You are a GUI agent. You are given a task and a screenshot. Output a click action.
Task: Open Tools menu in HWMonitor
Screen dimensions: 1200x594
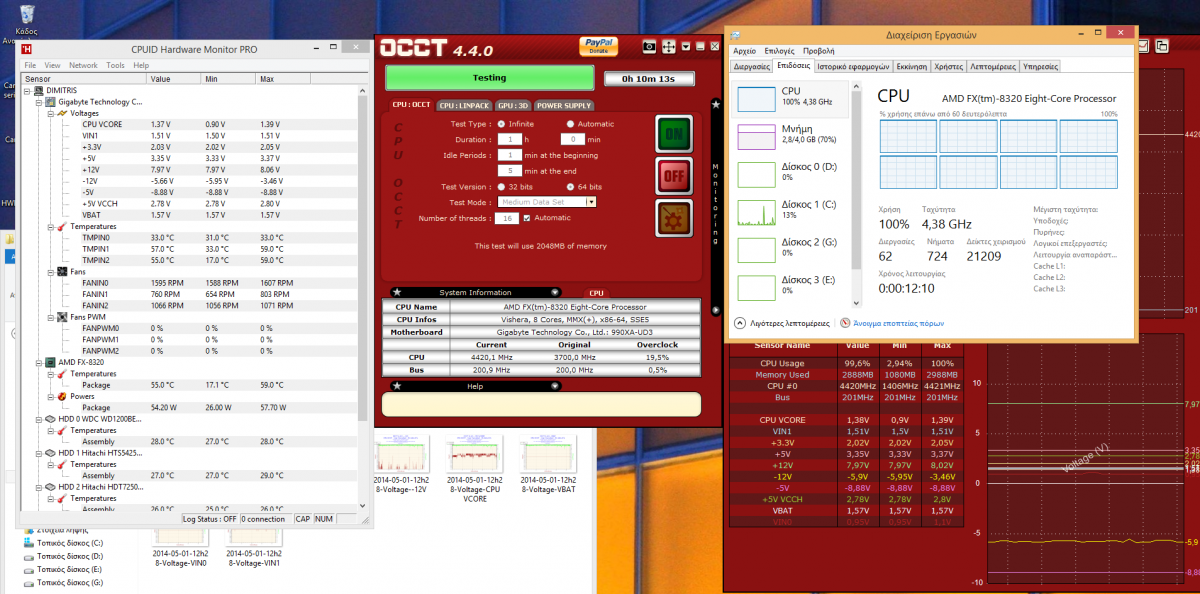pyautogui.click(x=116, y=65)
